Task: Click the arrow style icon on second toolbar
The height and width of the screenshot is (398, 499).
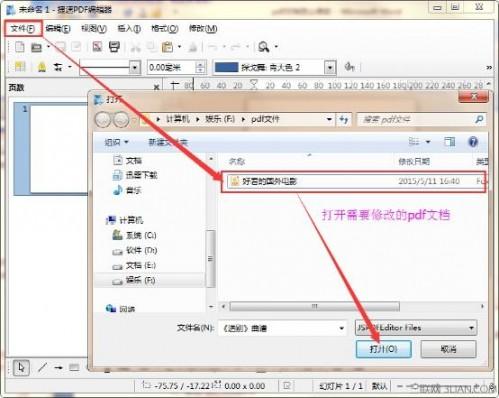Action: (58, 67)
